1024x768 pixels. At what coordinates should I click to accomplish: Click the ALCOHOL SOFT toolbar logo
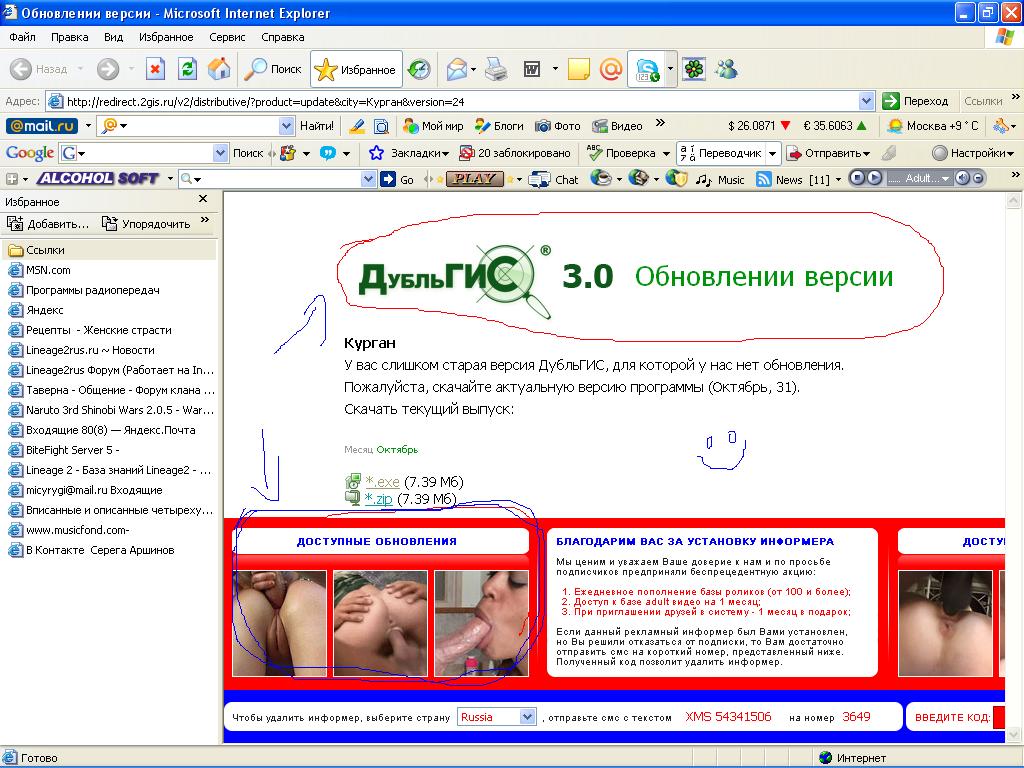pyautogui.click(x=98, y=178)
